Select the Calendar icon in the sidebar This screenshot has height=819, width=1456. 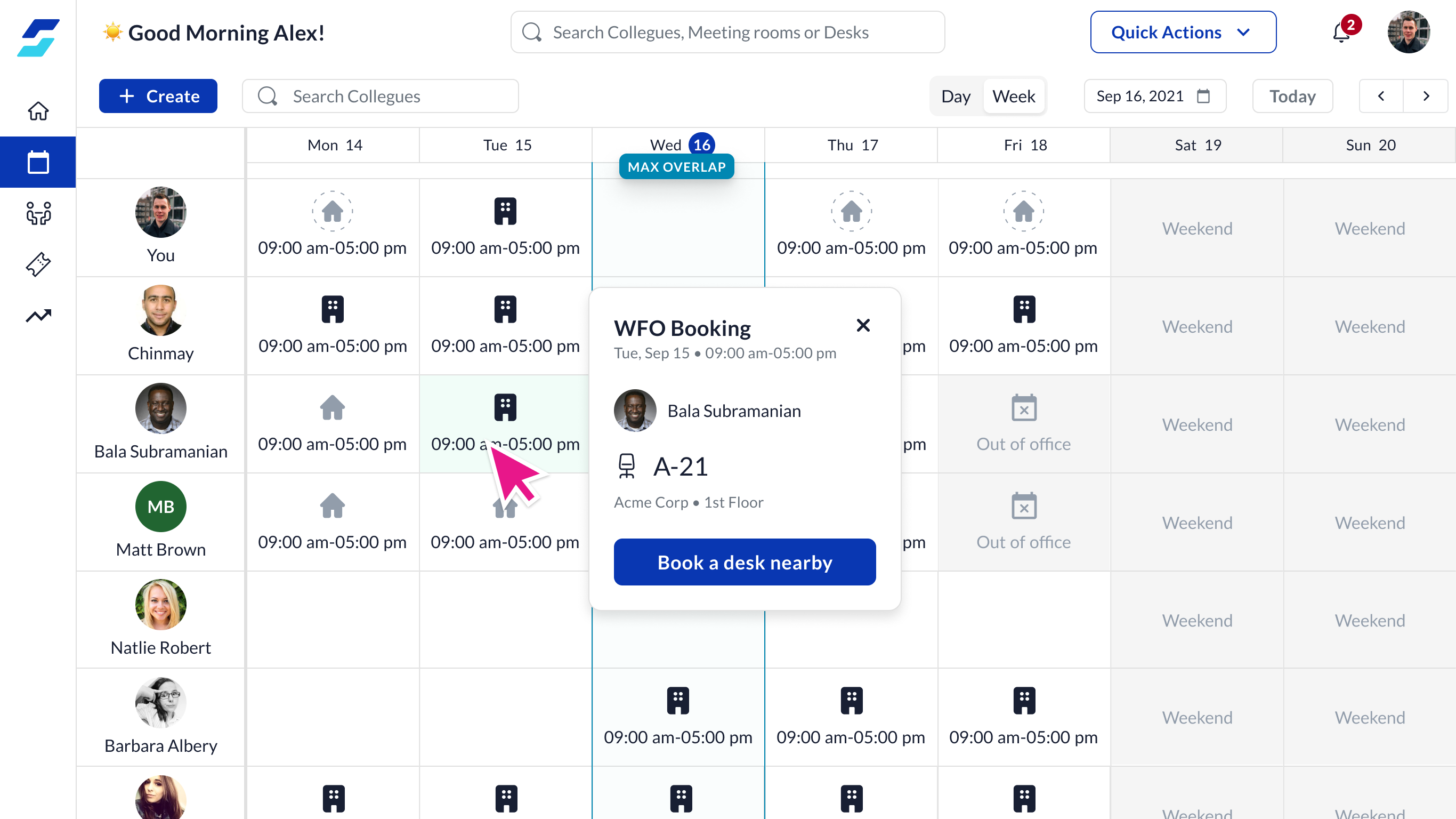click(38, 162)
